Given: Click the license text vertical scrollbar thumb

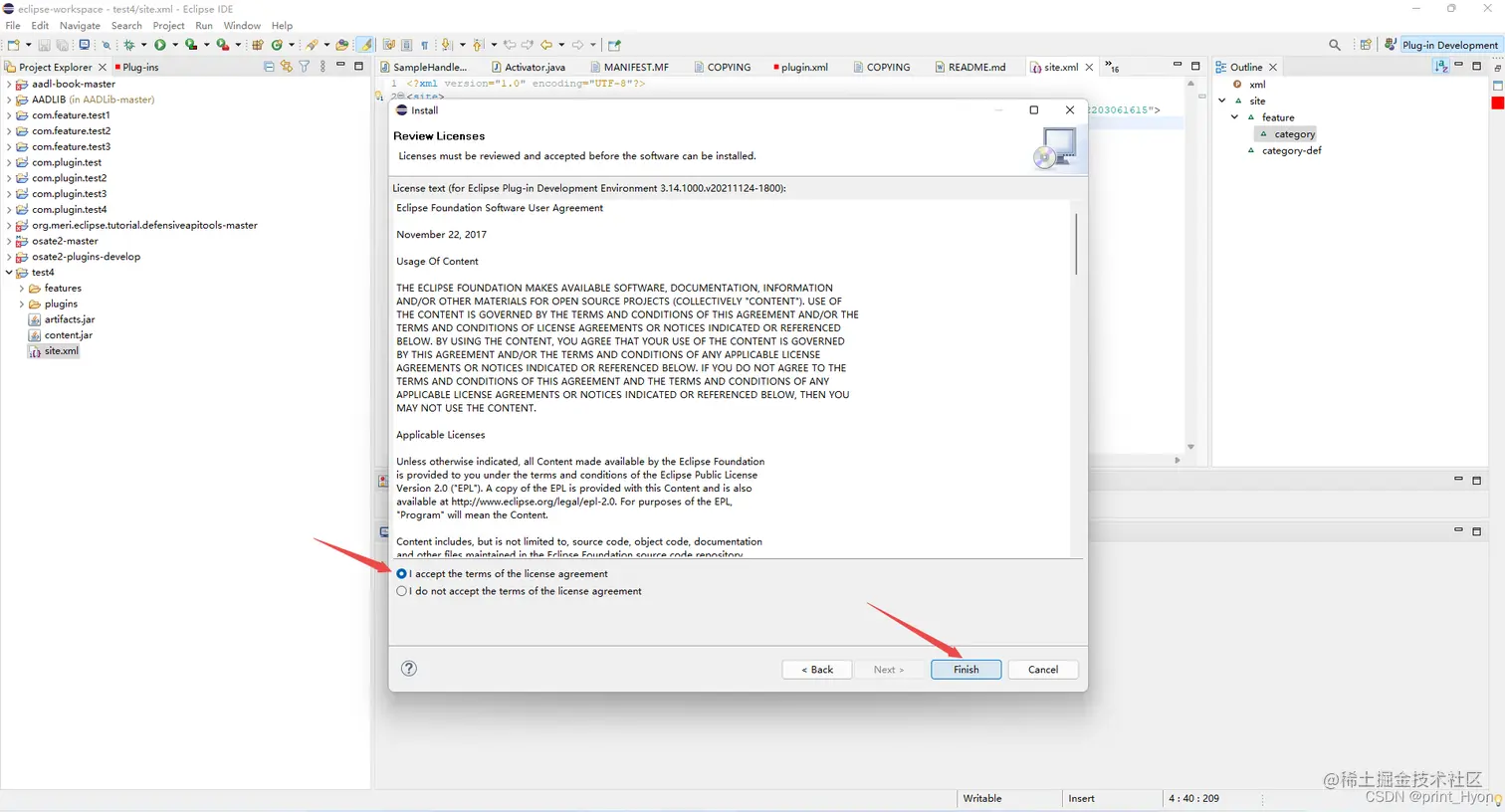Looking at the screenshot, I should [x=1076, y=244].
